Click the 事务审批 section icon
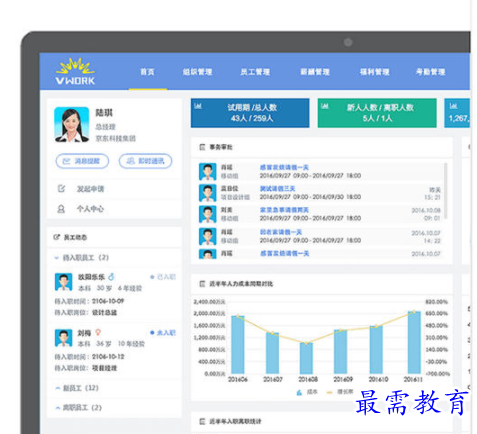 coord(202,147)
